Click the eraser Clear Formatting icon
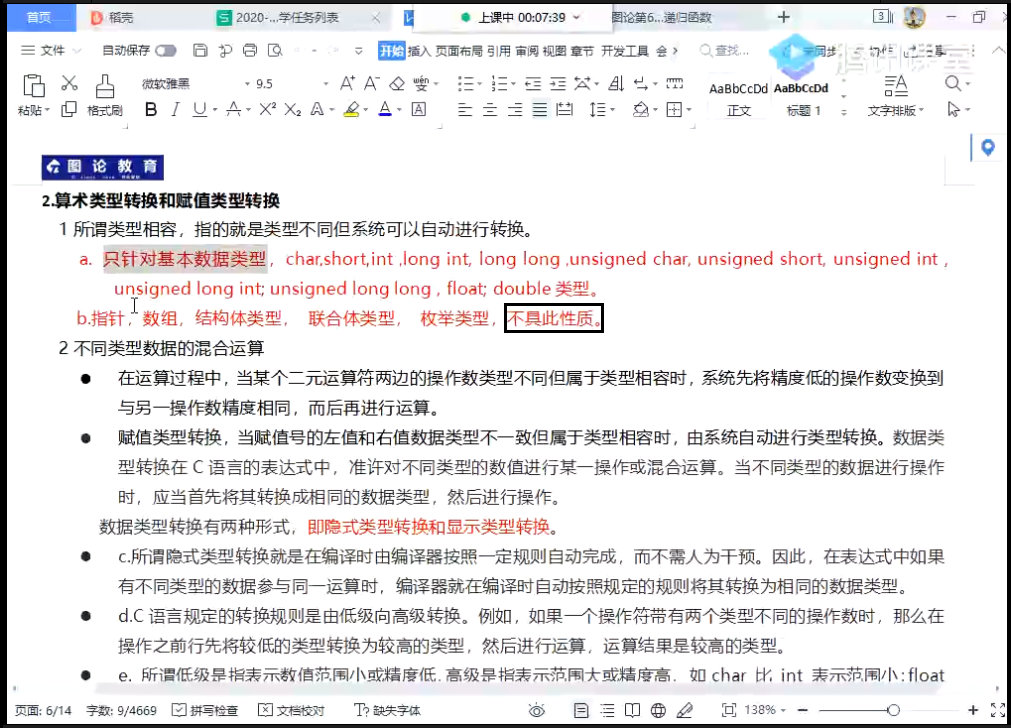This screenshot has height=728, width=1011. click(x=397, y=84)
